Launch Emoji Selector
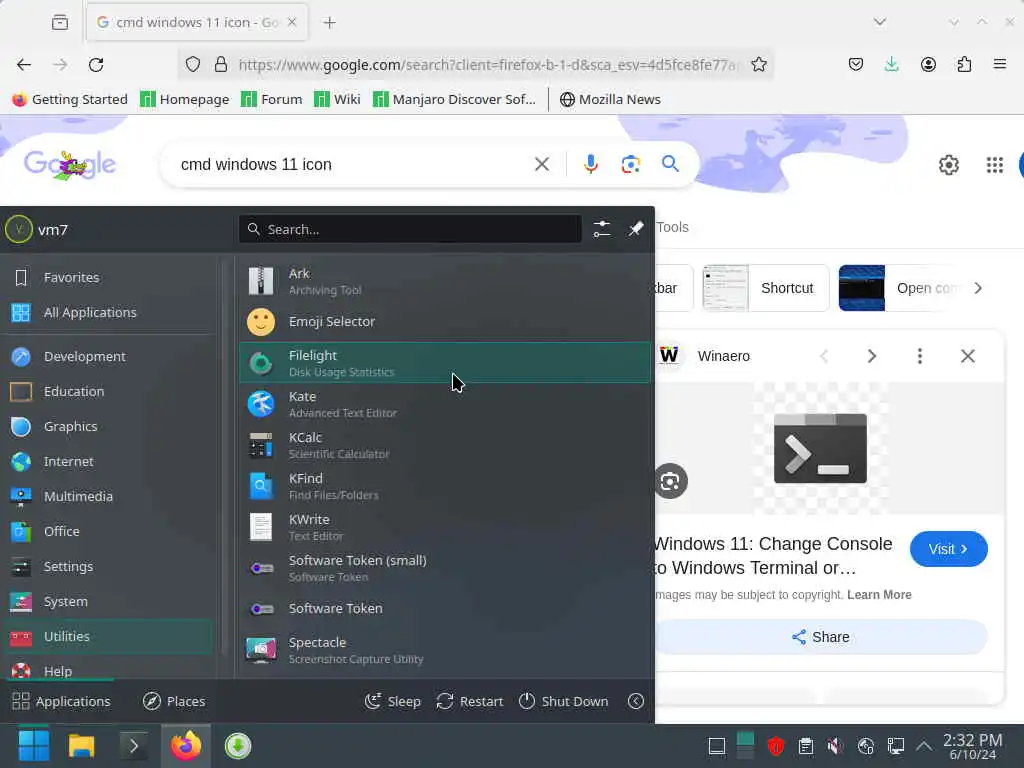Image resolution: width=1024 pixels, height=768 pixels. tap(445, 321)
